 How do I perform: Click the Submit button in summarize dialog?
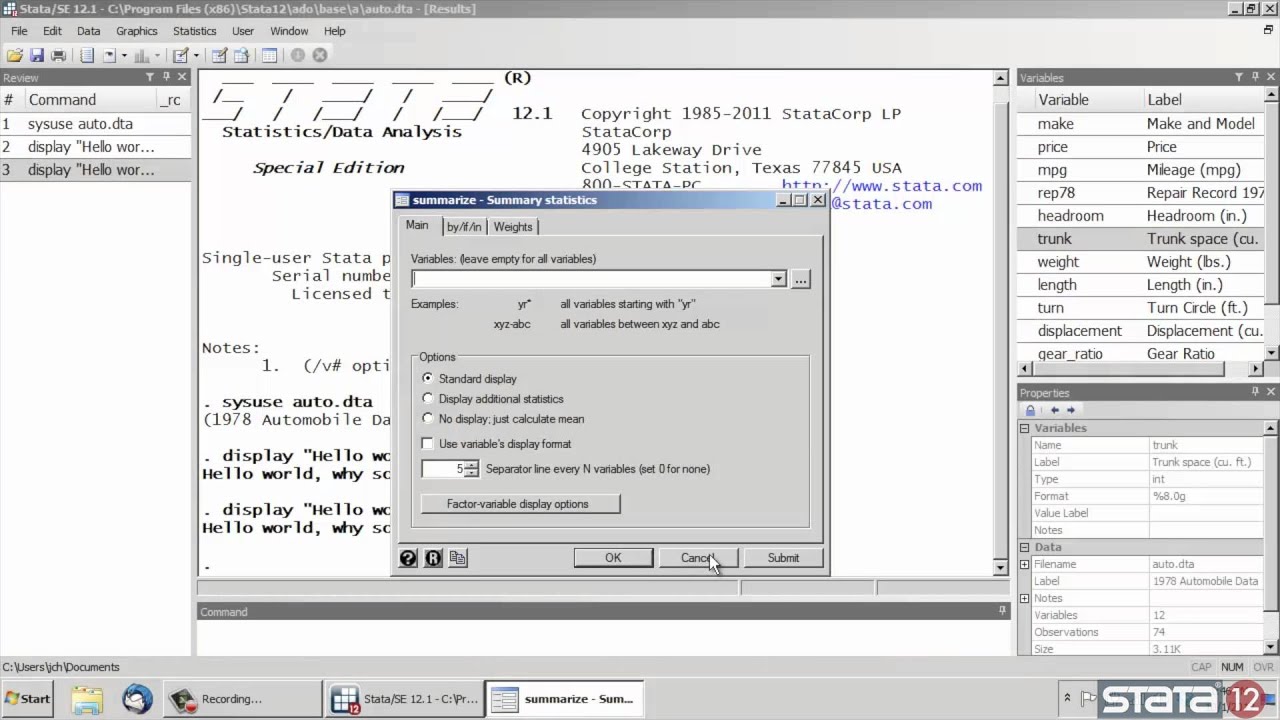[783, 558]
